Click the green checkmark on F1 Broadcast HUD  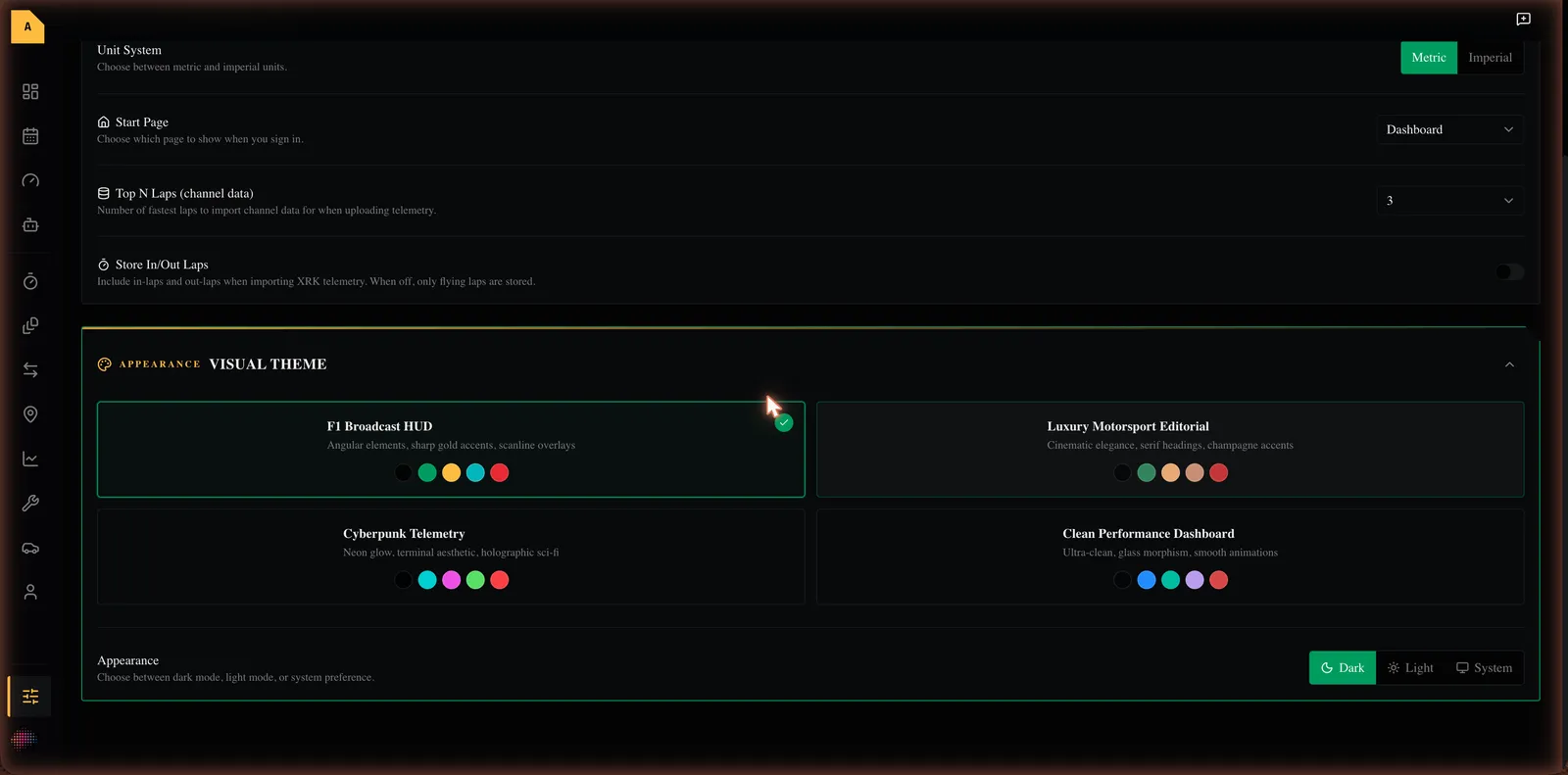click(x=784, y=423)
